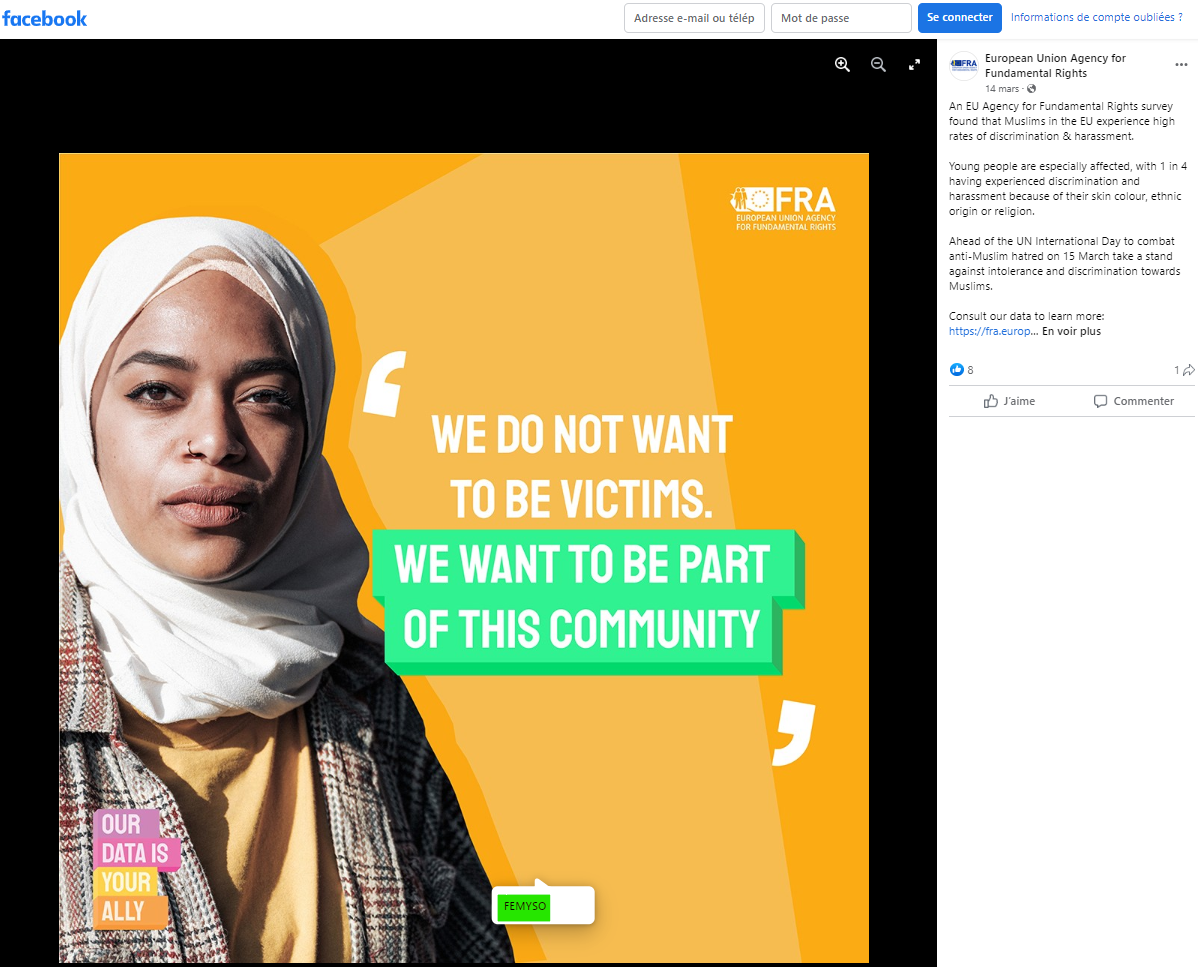Viewport: 1198px width, 967px height.
Task: Open the fra.europ link in the post
Action: tap(993, 331)
